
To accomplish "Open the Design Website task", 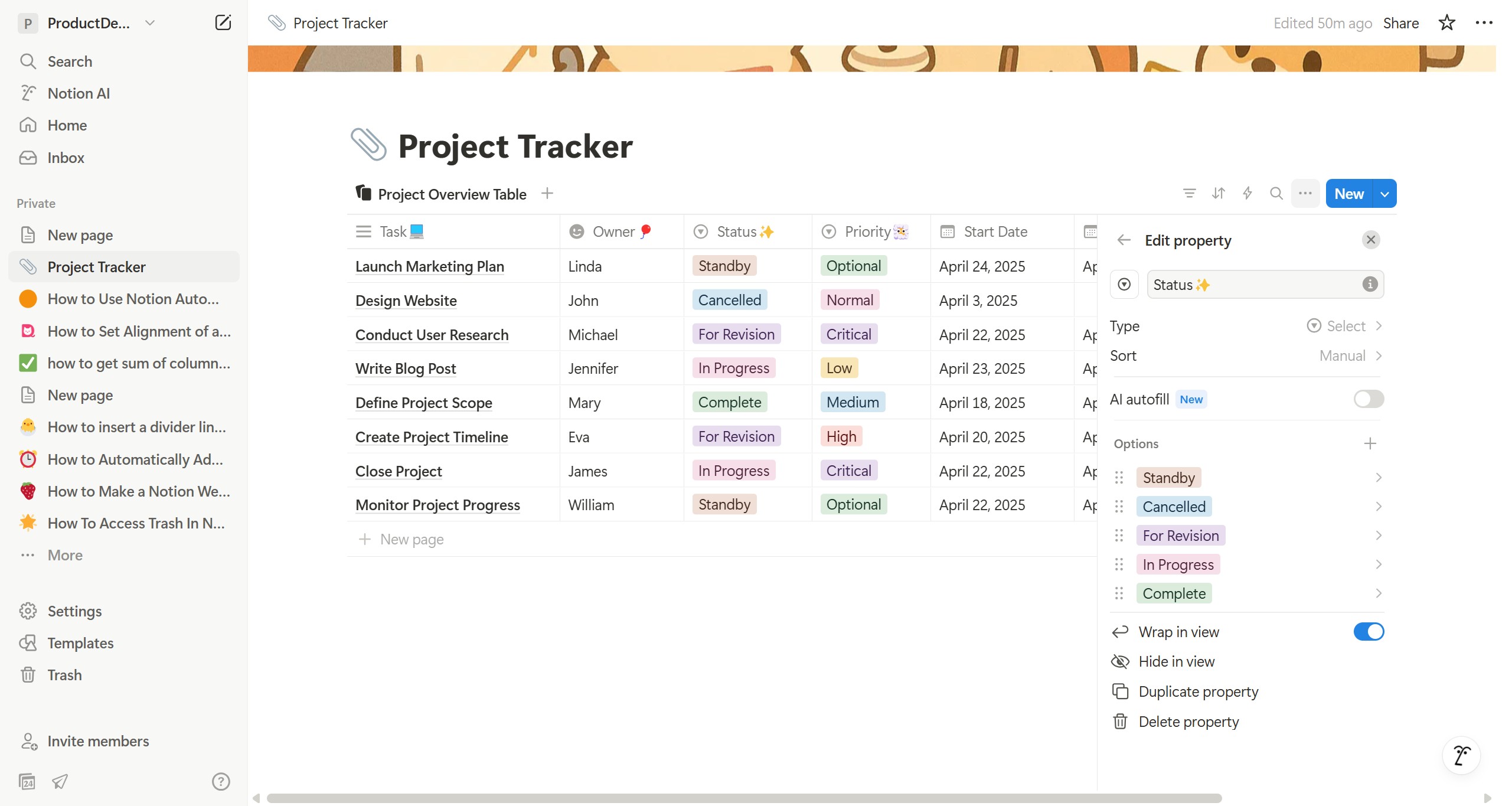I will tap(406, 301).
